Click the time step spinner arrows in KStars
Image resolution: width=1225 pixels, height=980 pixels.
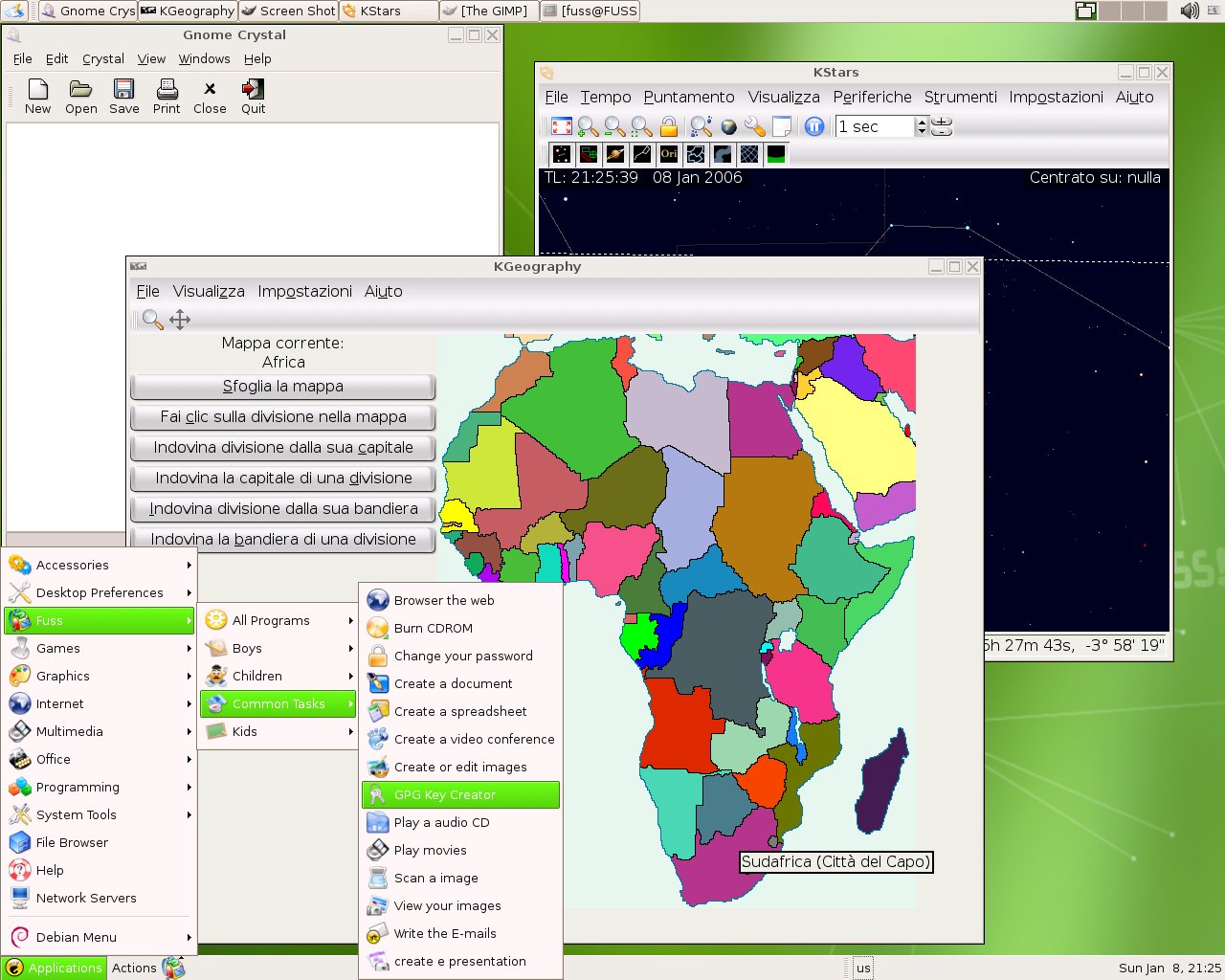point(922,126)
